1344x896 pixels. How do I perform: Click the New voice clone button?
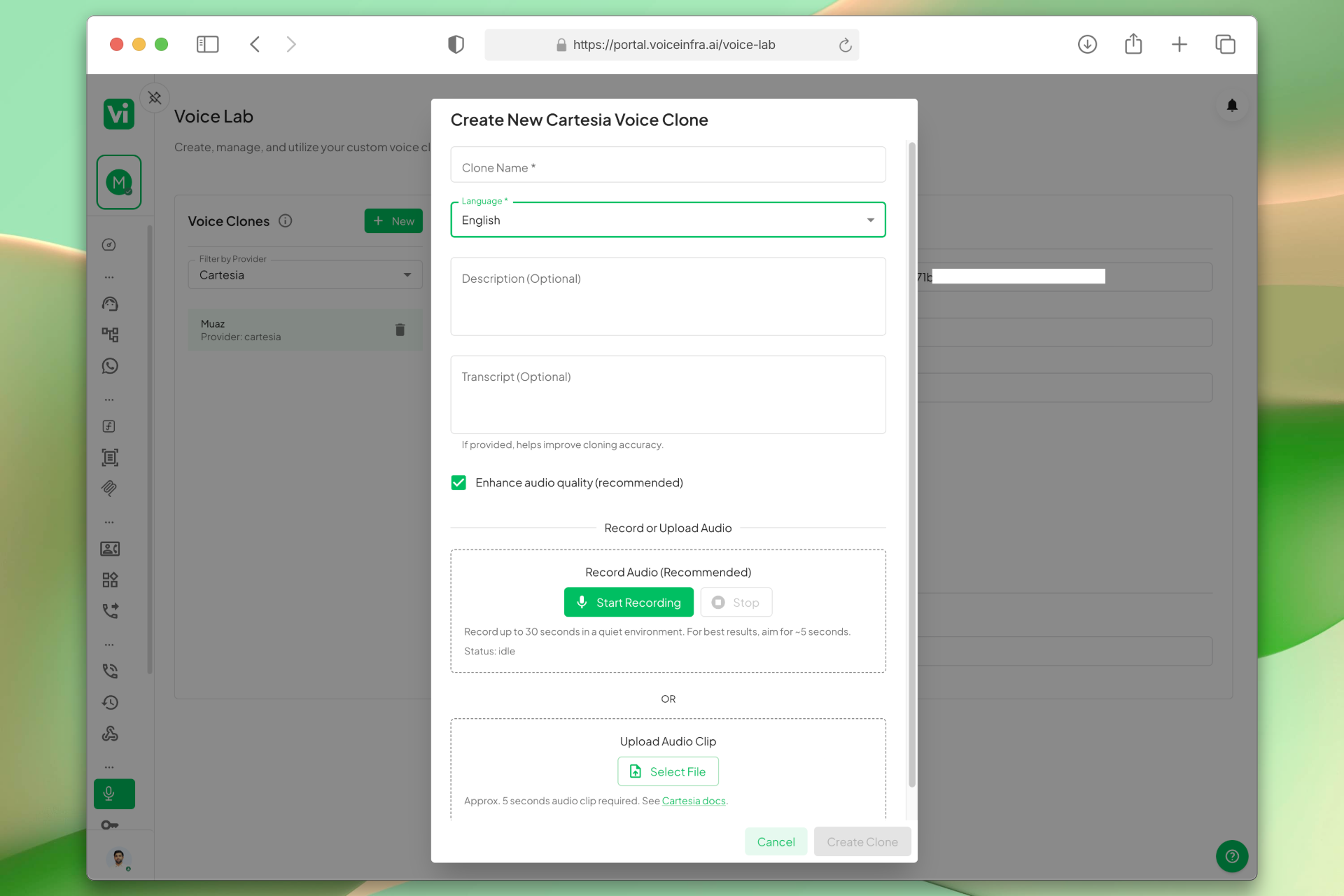tap(393, 220)
